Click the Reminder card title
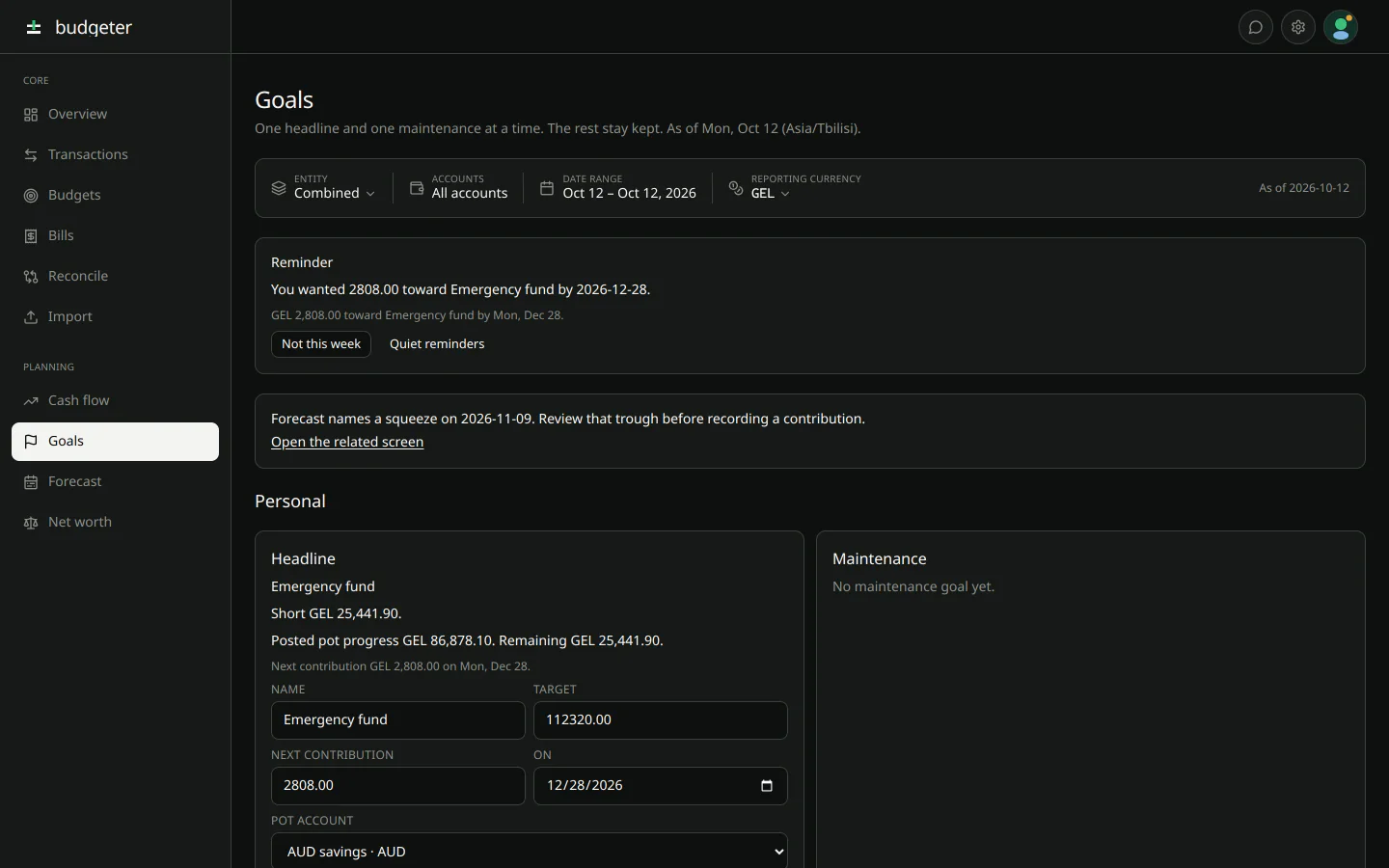This screenshot has width=1389, height=868. click(302, 262)
